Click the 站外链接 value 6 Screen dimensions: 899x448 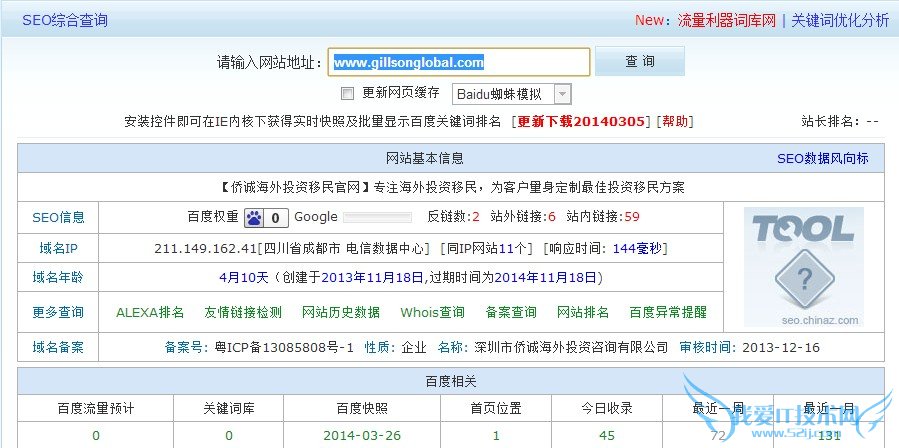coord(552,217)
